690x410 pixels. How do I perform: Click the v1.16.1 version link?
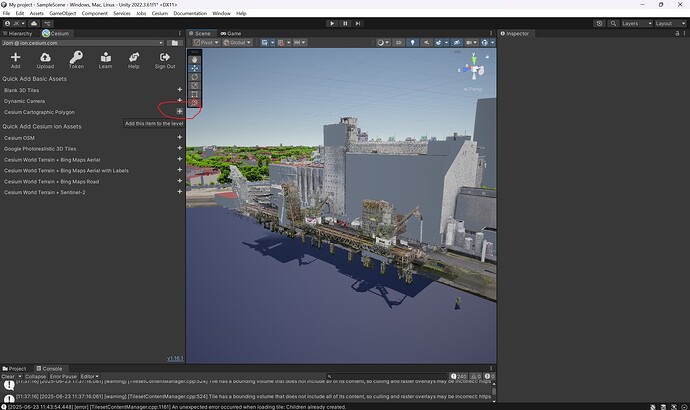tap(175, 358)
